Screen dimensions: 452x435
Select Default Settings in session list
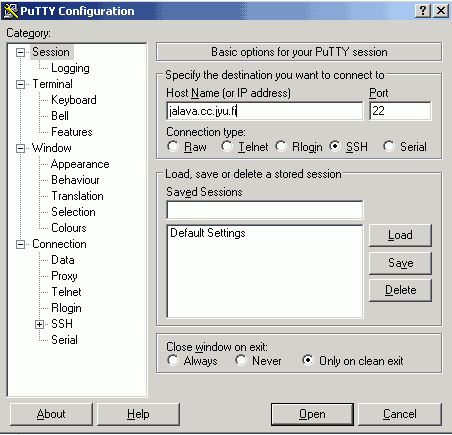click(208, 233)
